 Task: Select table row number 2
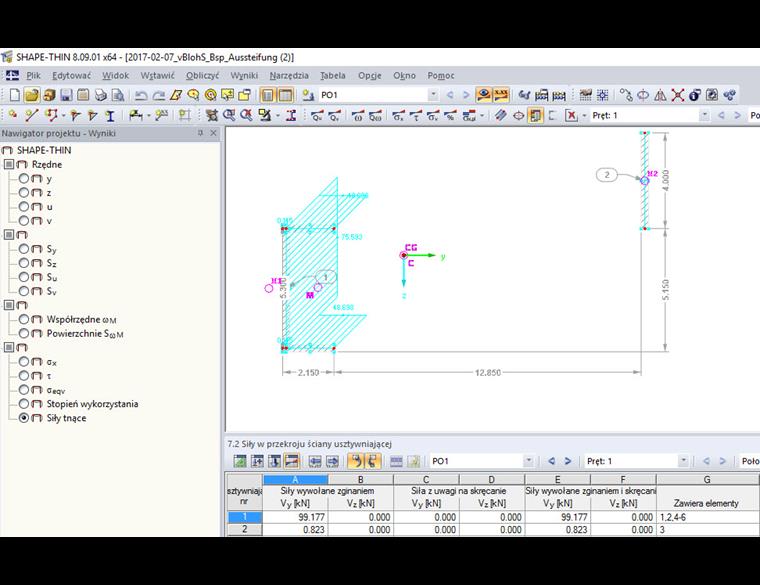coord(244,529)
